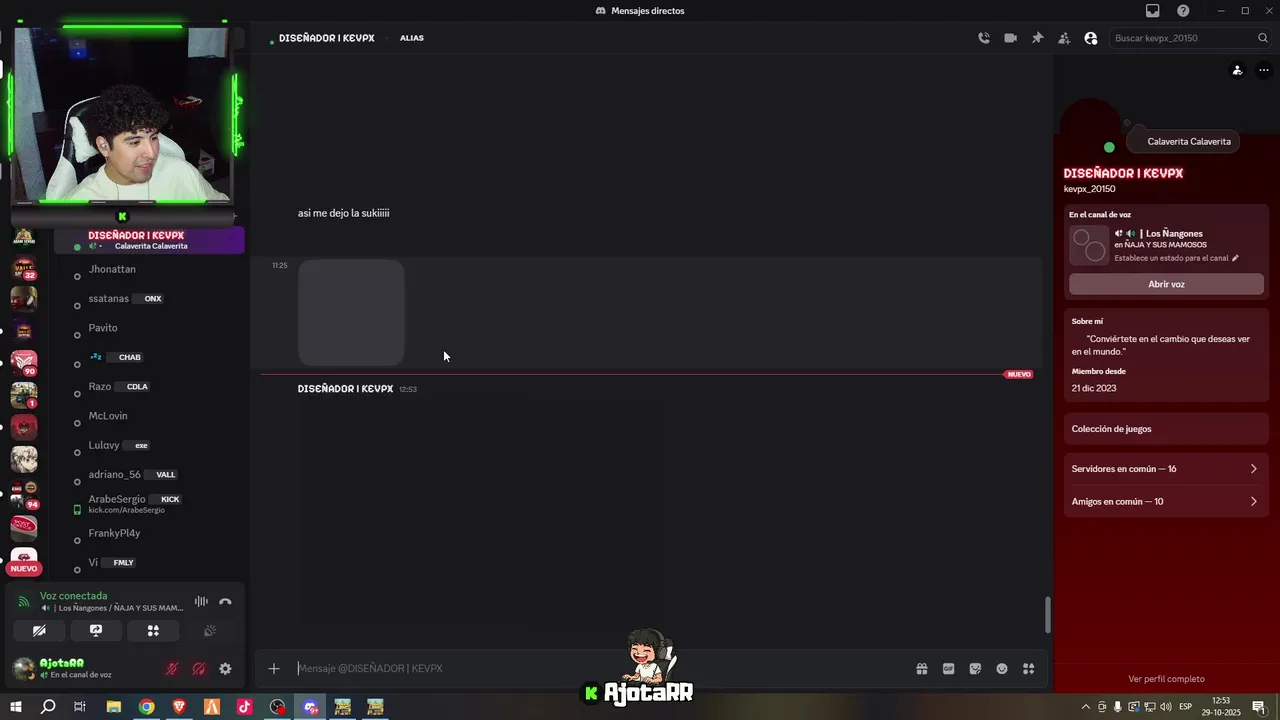Open the Razo direct message
The image size is (1280, 720).
tap(150, 387)
